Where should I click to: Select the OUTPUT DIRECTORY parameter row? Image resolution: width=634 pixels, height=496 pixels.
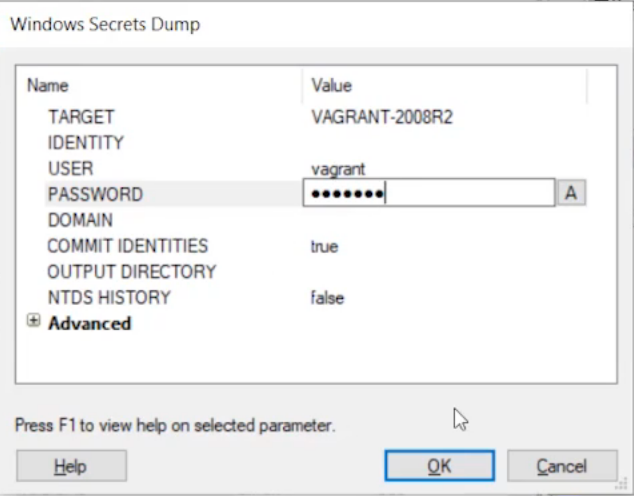(x=131, y=272)
